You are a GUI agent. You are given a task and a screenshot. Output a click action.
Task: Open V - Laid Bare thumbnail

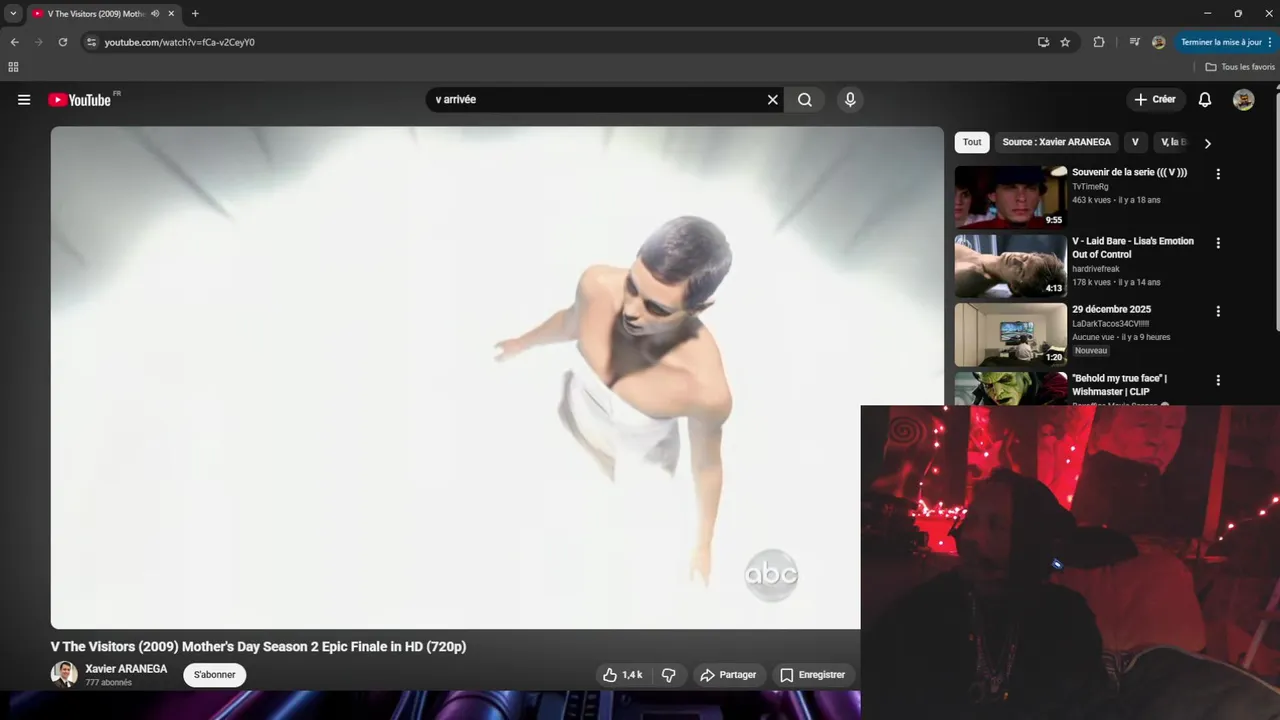[x=1011, y=266]
